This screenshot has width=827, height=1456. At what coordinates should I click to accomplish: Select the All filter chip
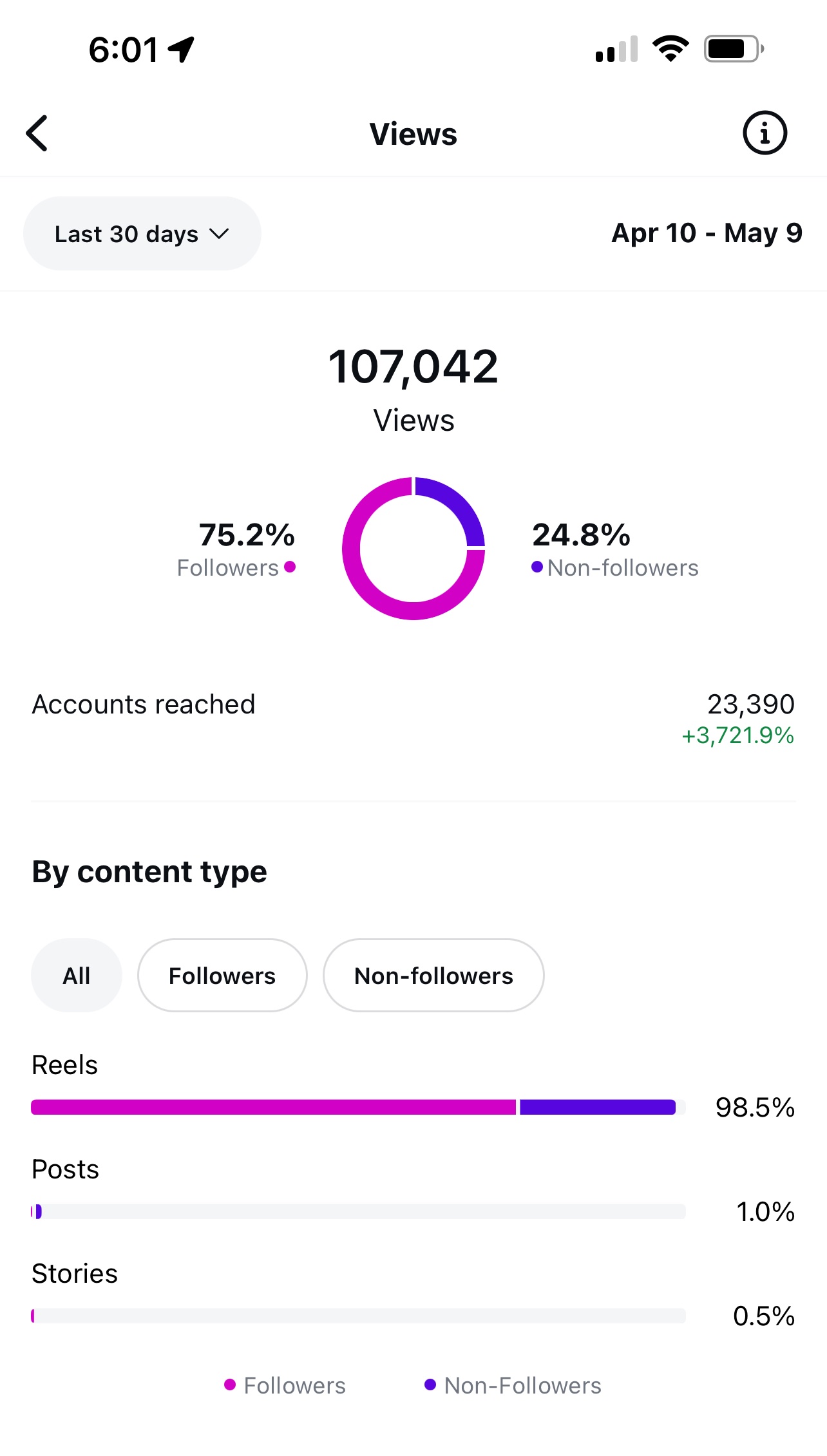pyautogui.click(x=77, y=975)
